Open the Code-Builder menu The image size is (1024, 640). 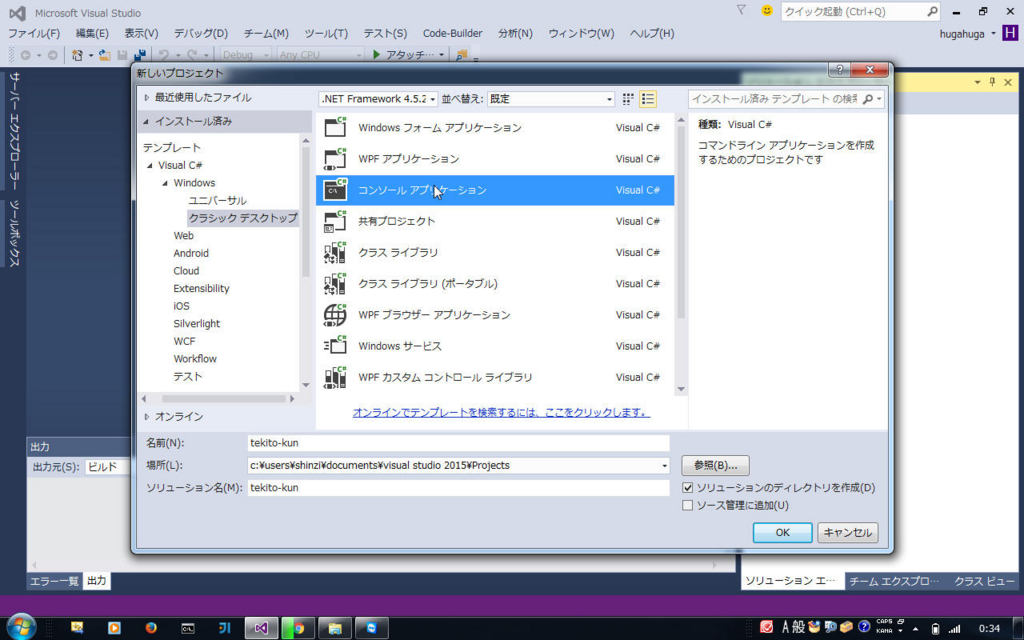click(x=453, y=33)
